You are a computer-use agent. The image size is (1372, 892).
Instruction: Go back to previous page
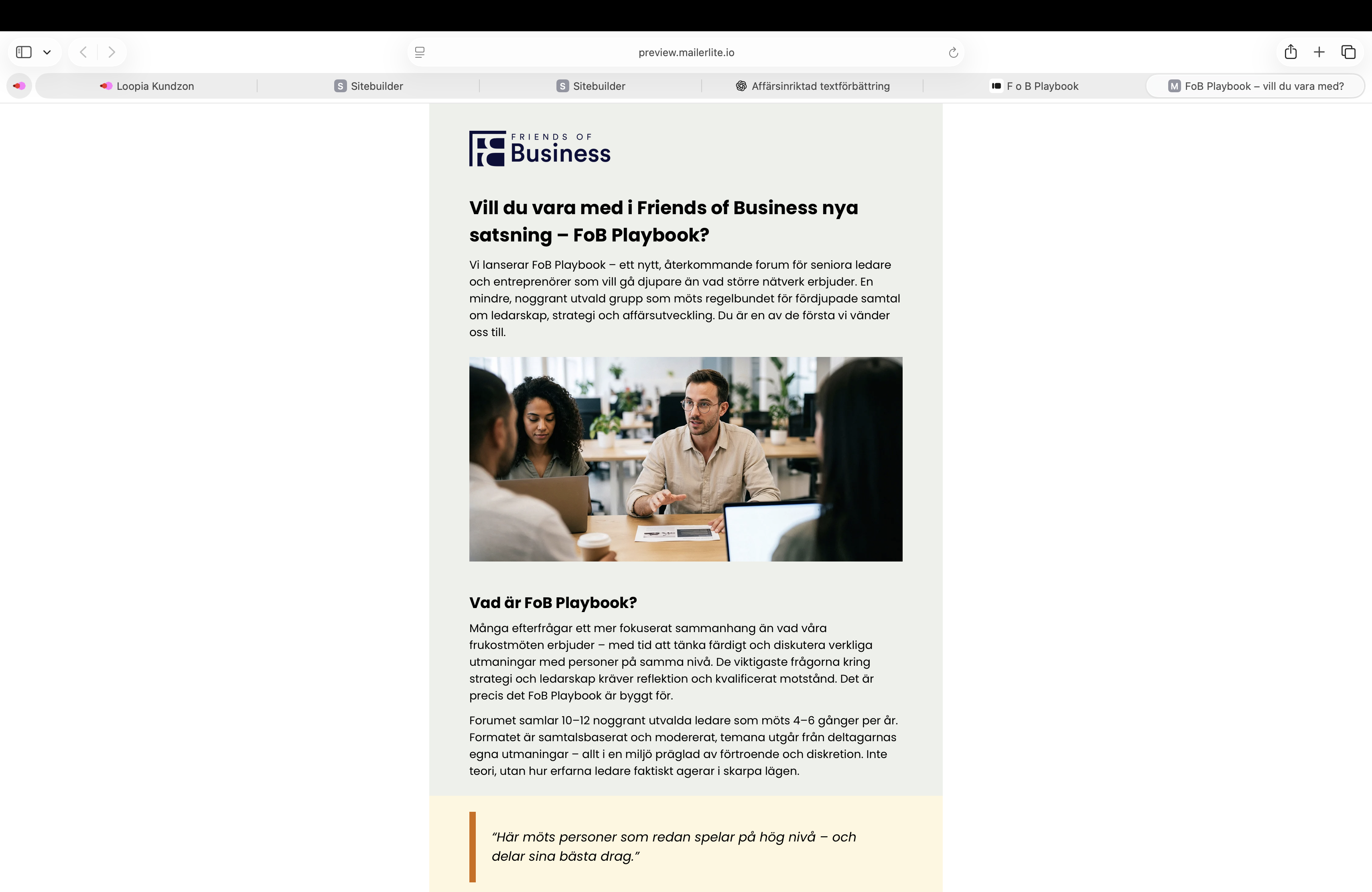[x=83, y=53]
